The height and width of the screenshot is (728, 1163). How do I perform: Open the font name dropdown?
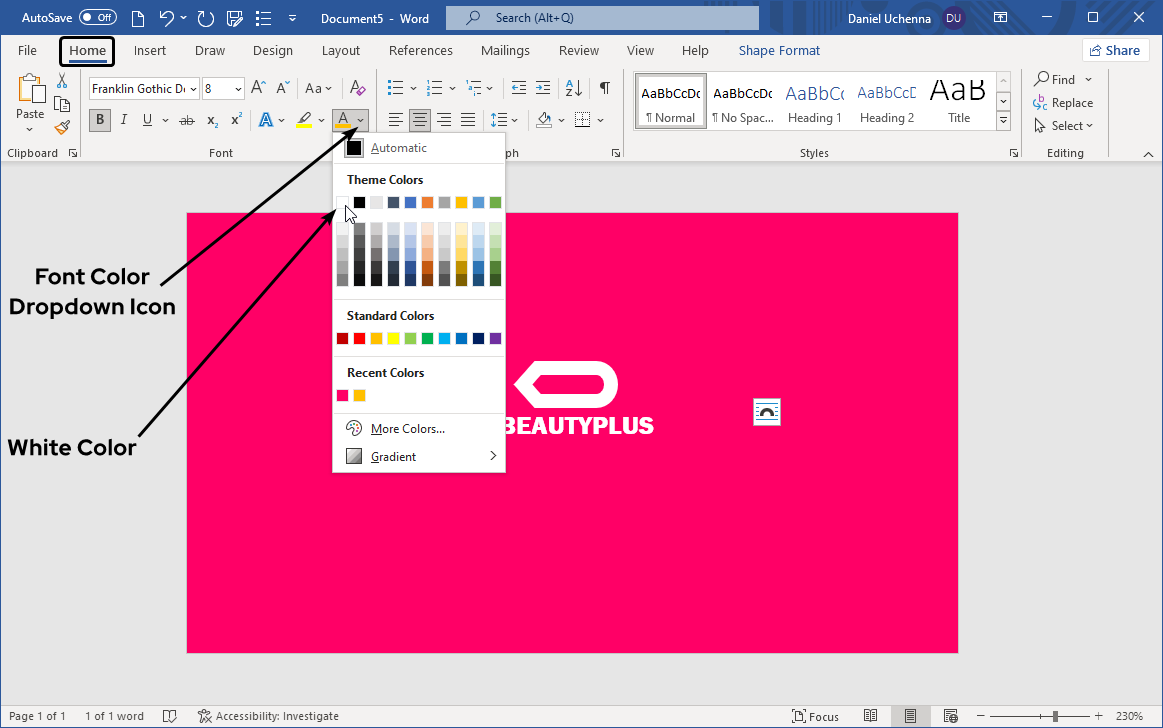point(193,89)
